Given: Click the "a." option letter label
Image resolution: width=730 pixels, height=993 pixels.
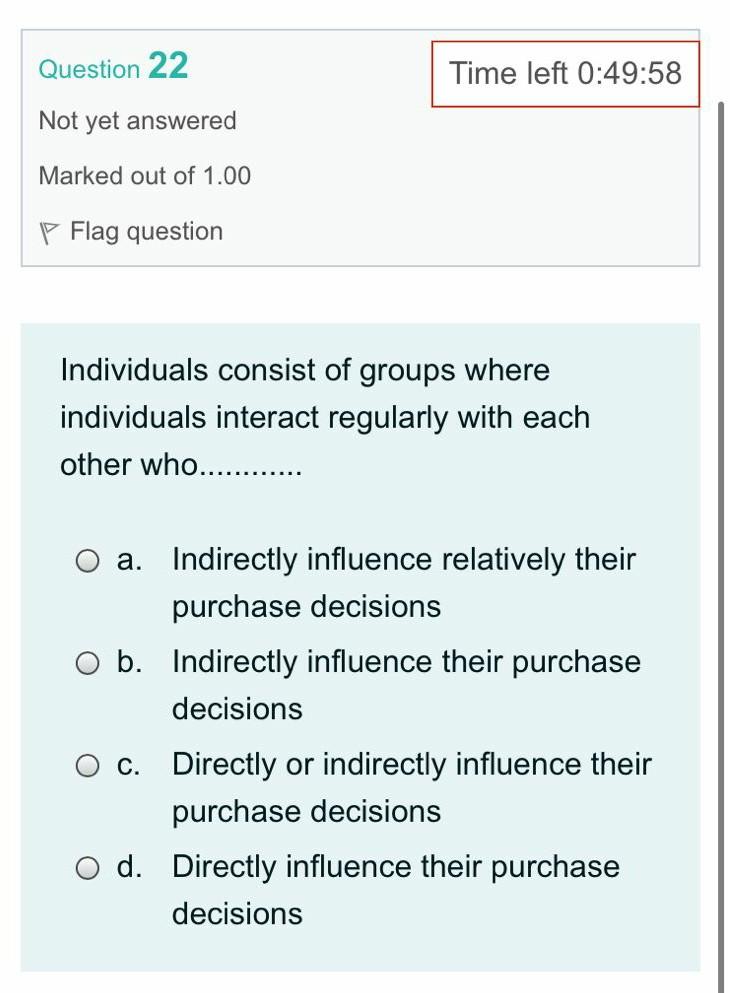Looking at the screenshot, I should click(128, 560).
